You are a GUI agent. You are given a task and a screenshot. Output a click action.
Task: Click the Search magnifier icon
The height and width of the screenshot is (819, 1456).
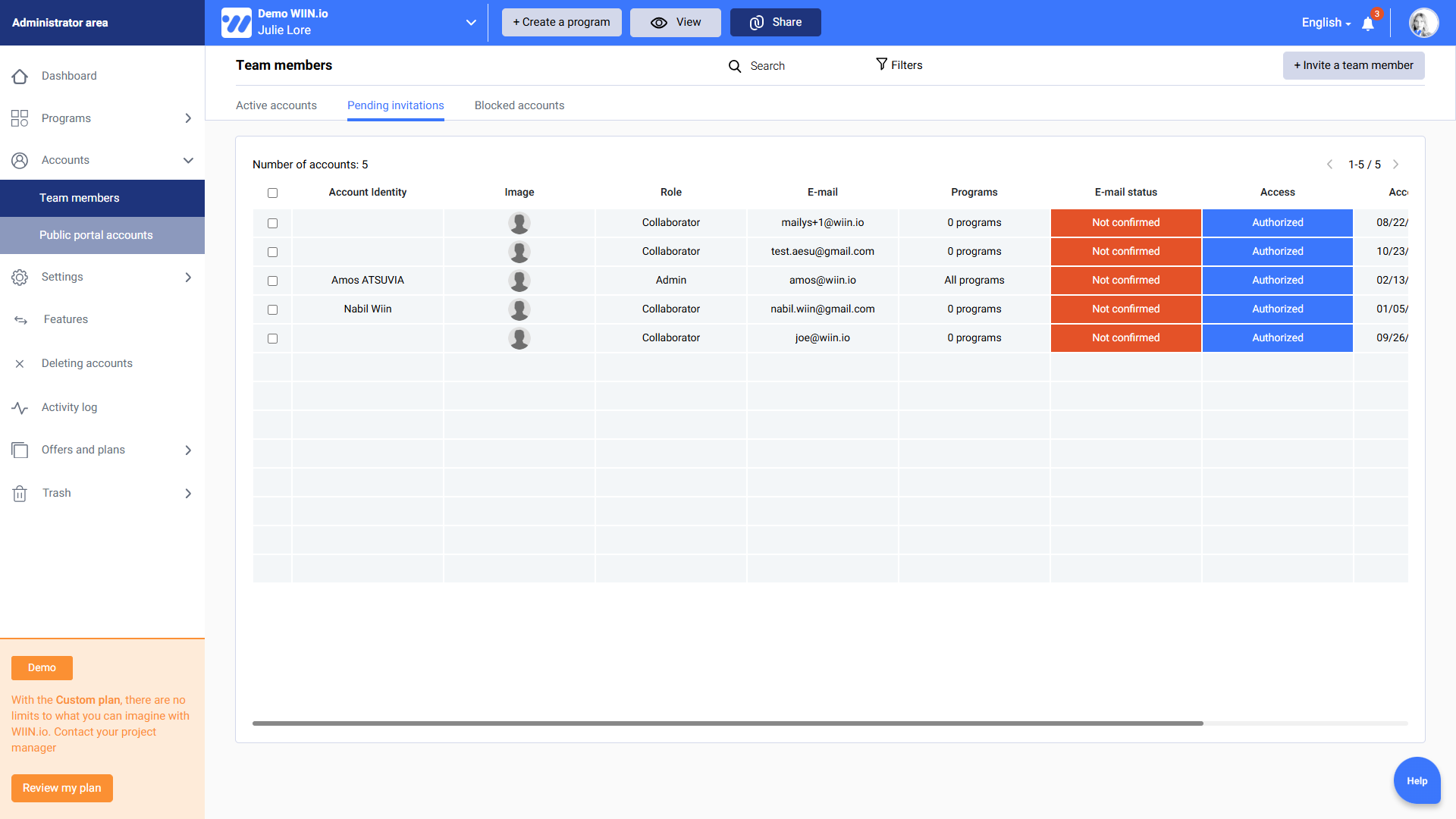click(x=734, y=66)
